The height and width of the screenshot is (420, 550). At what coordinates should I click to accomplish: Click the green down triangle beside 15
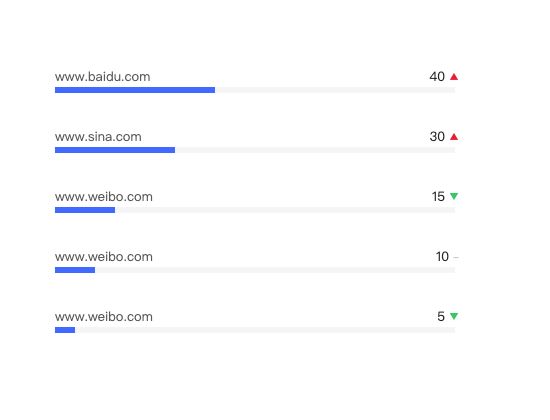tap(454, 196)
